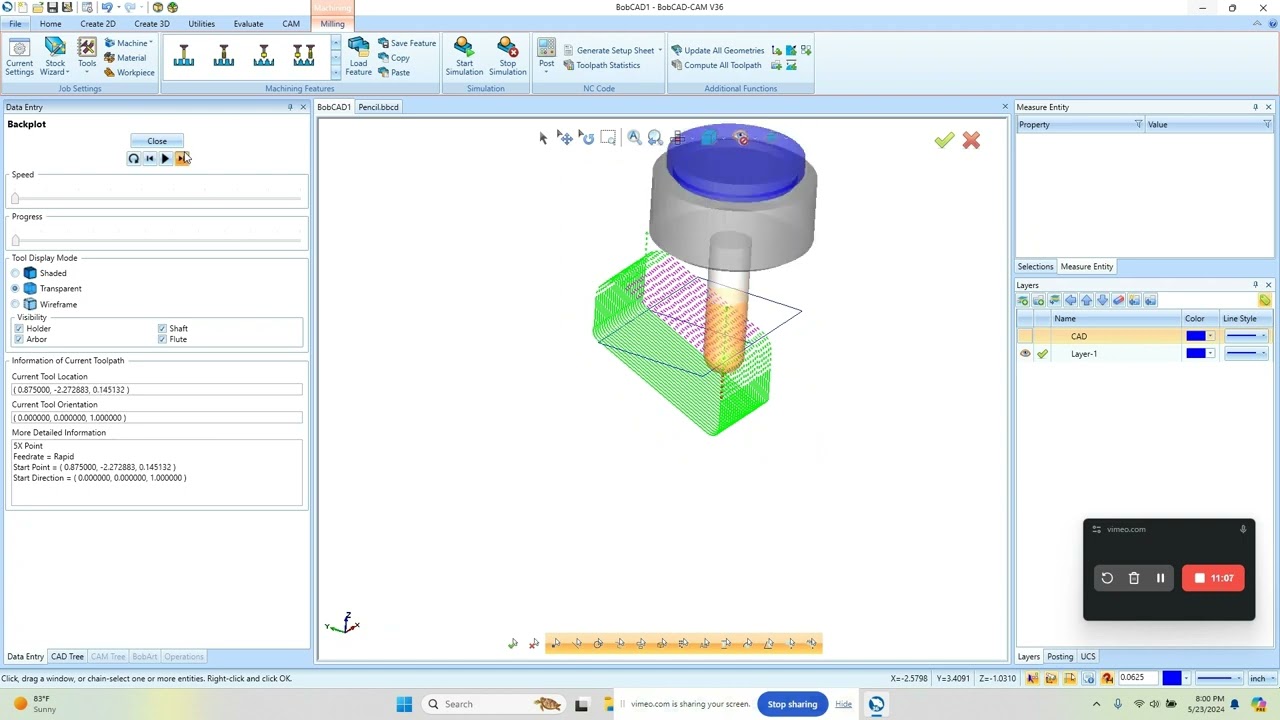The image size is (1280, 720).
Task: Open CAD layer color dropdown
Action: point(1211,336)
